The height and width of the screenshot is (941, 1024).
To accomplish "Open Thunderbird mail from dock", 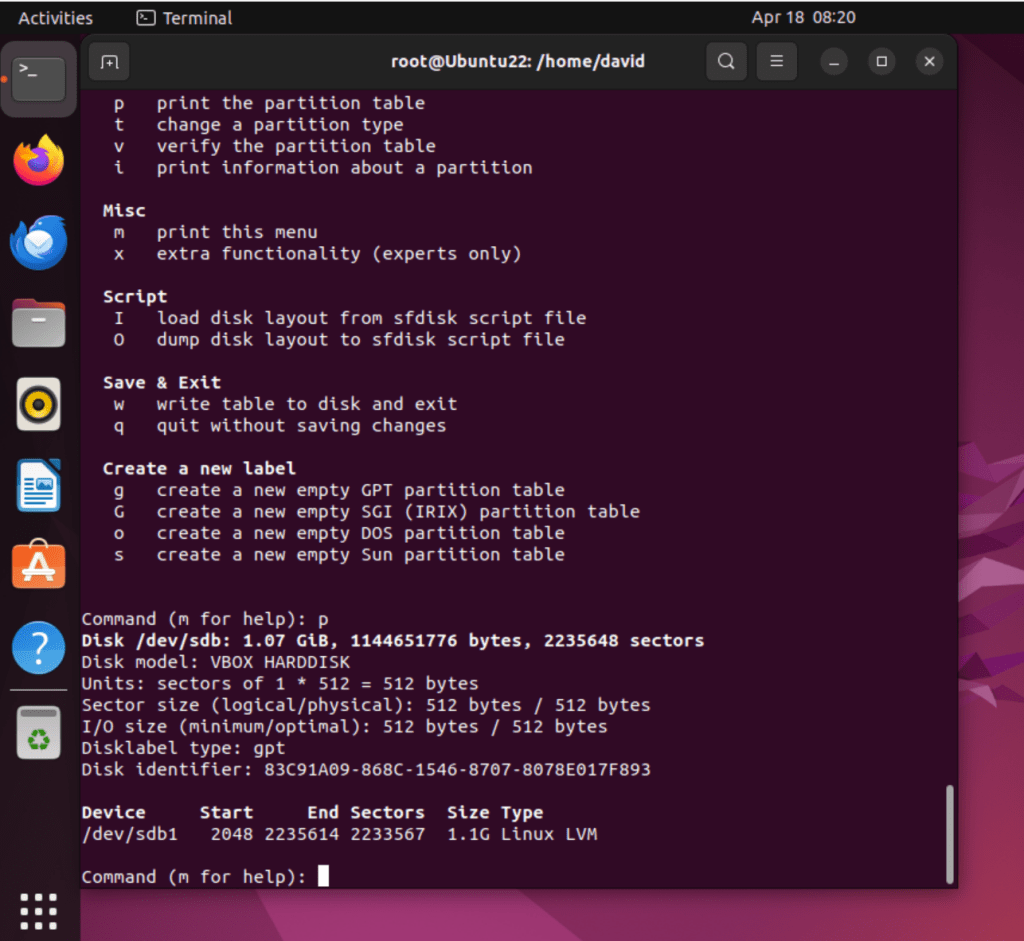I will (x=39, y=243).
